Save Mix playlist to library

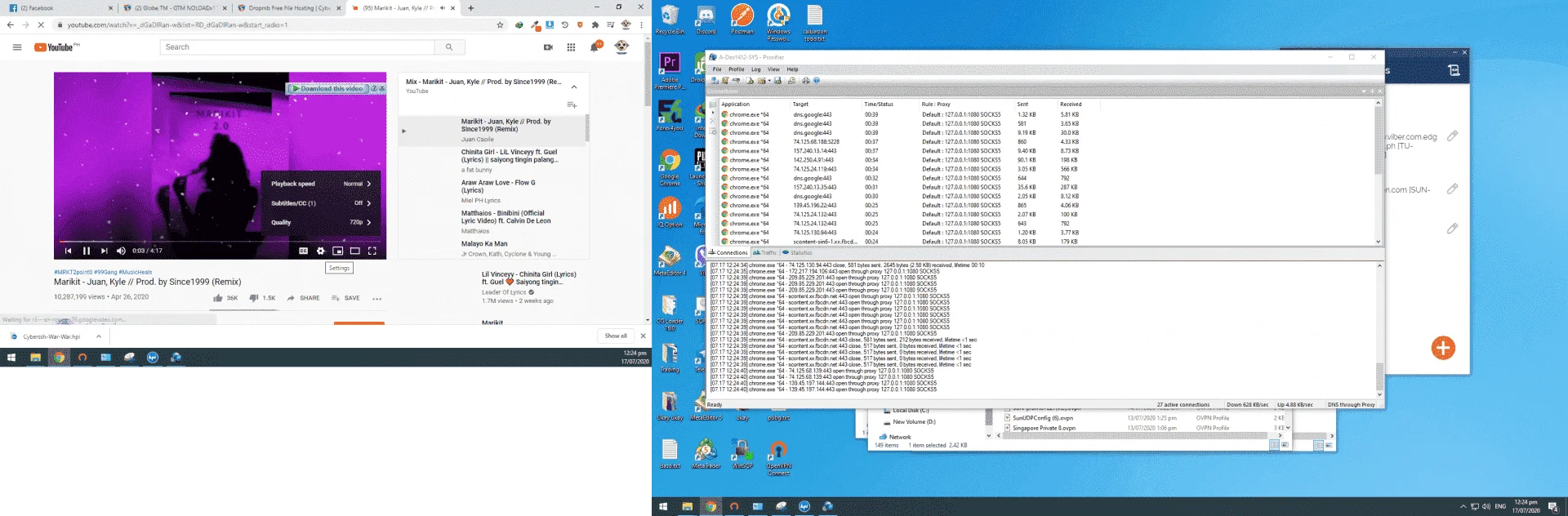tap(572, 105)
